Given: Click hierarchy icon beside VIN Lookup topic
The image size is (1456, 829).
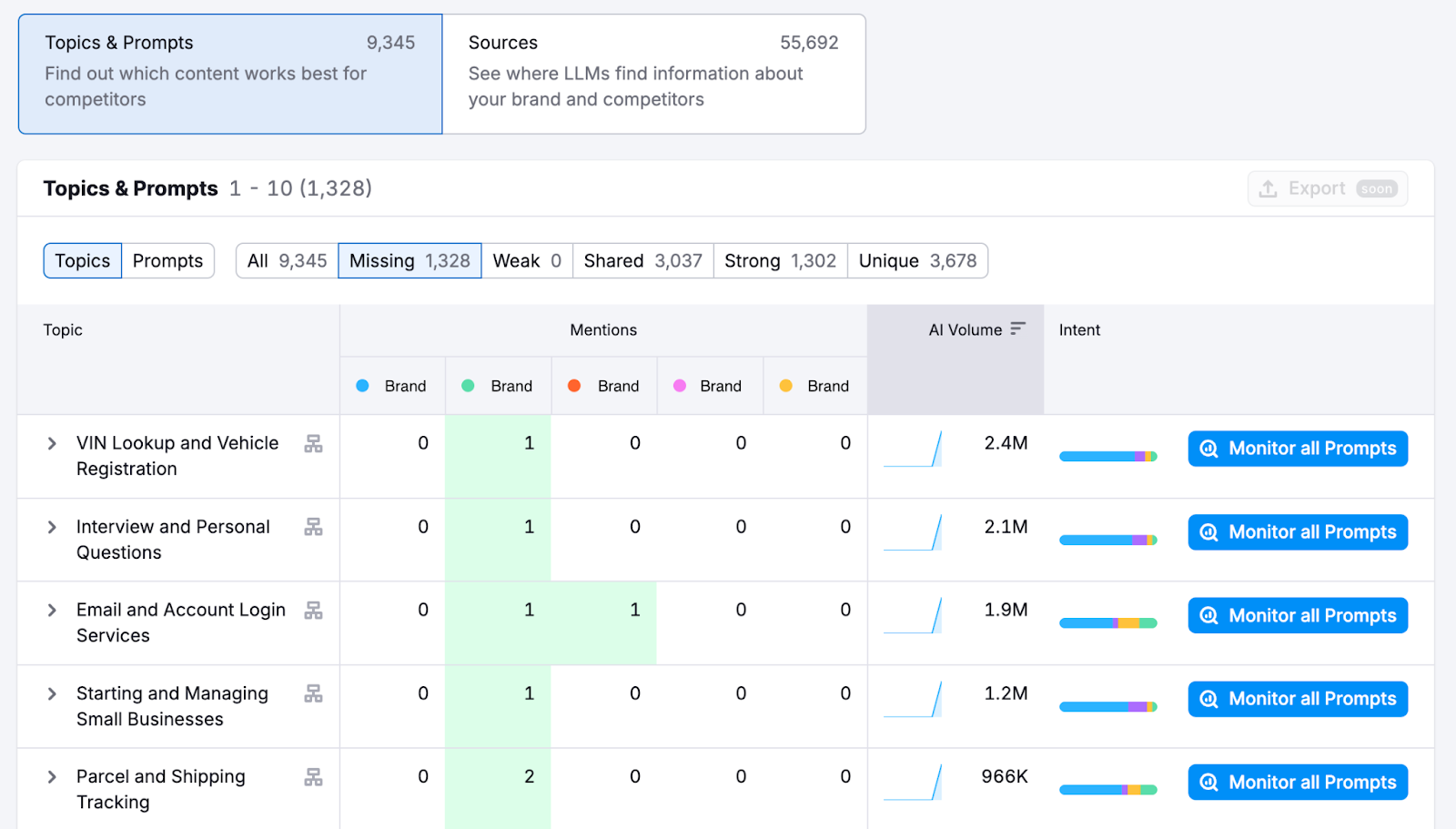Looking at the screenshot, I should 313,444.
